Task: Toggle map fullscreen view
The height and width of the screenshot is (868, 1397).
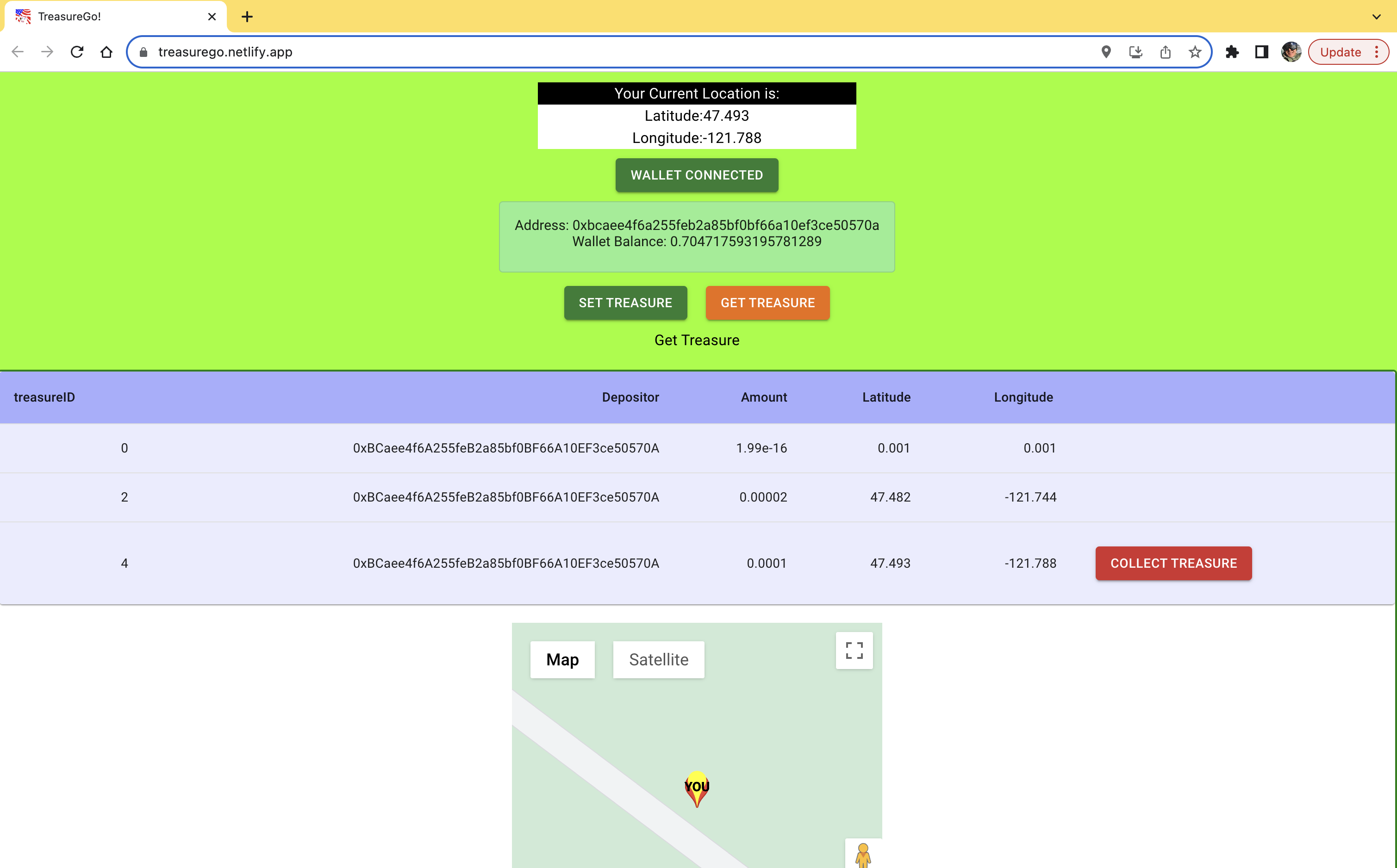Action: pyautogui.click(x=854, y=651)
